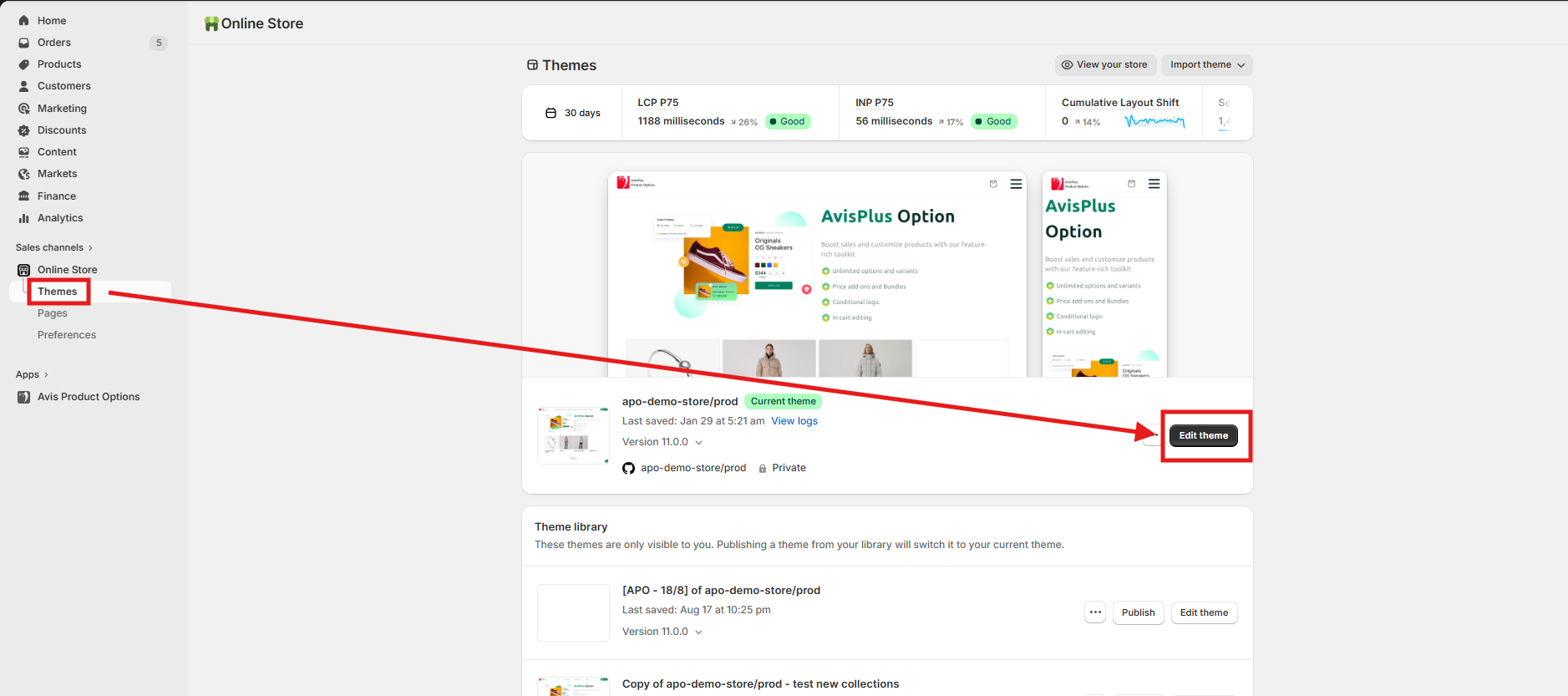Screen dimensions: 1568x696
Task: Click the Avis Product Options app icon
Action: 23,397
